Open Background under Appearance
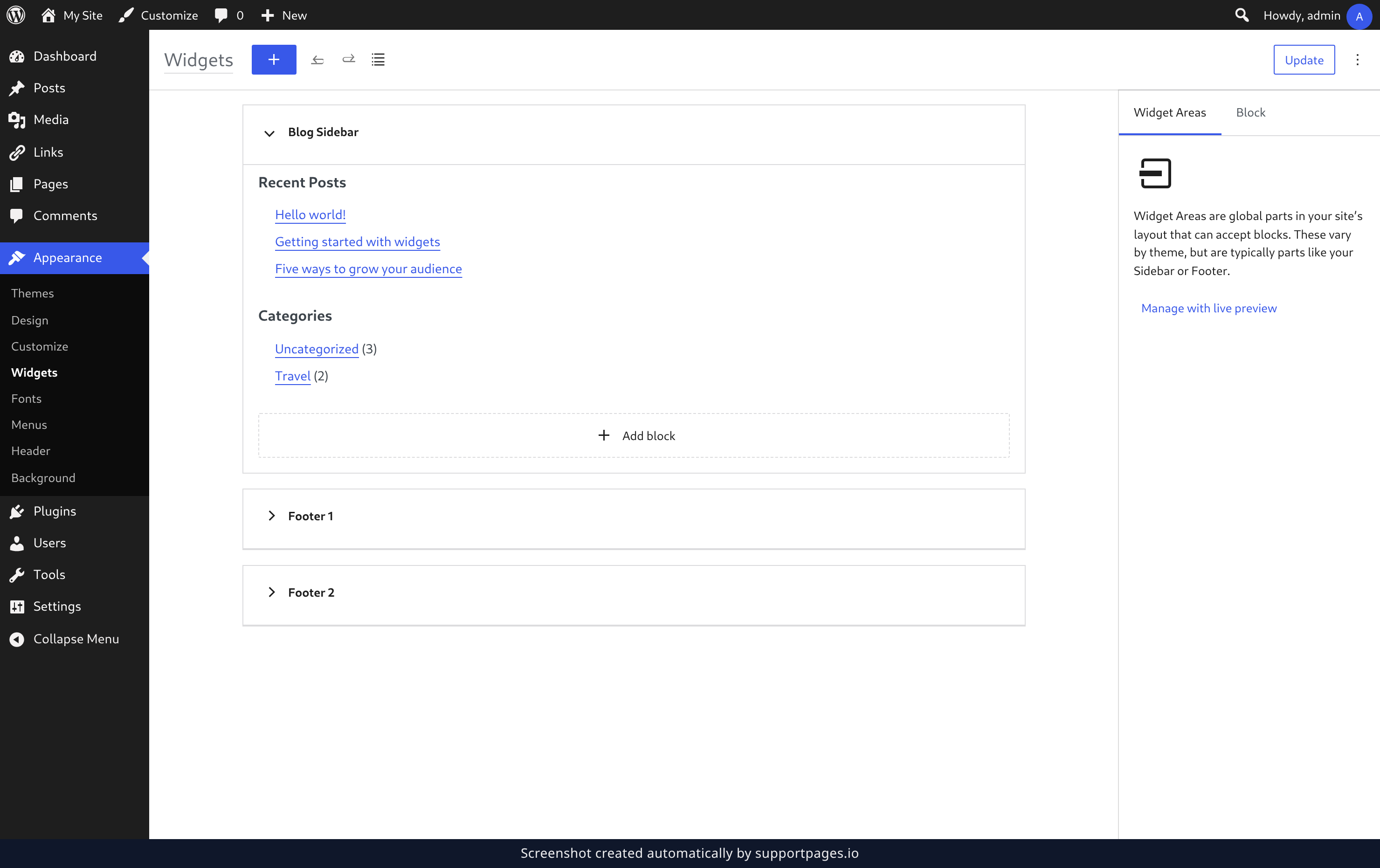Image resolution: width=1380 pixels, height=868 pixels. tap(43, 478)
